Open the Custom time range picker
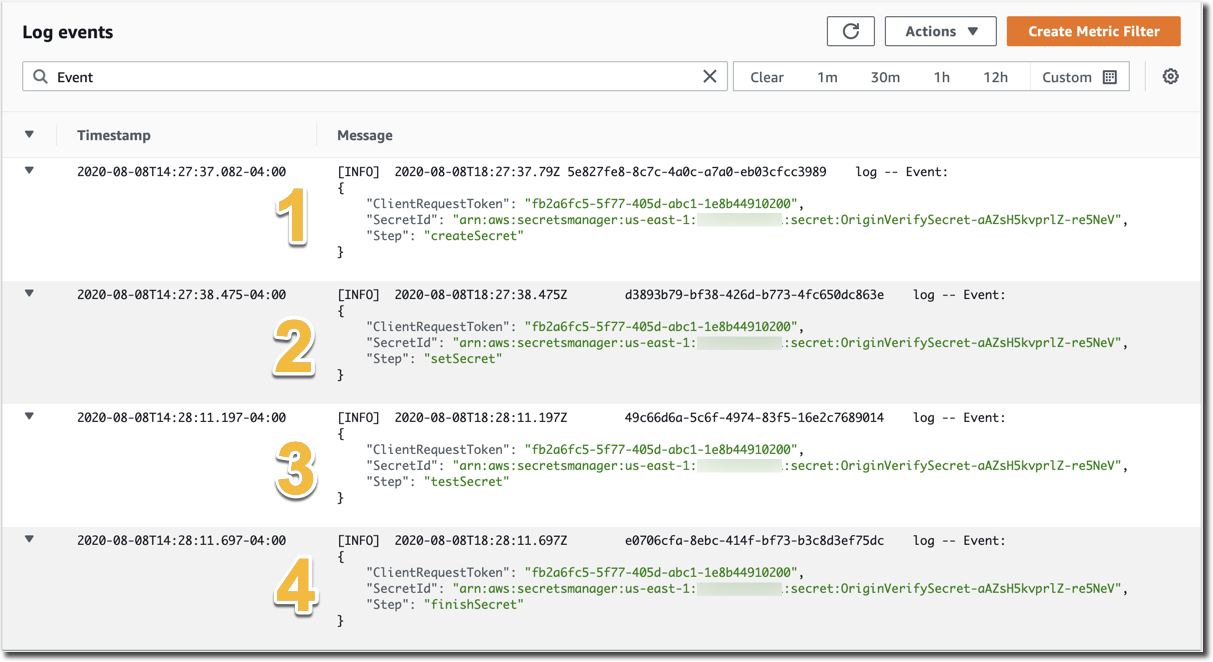This screenshot has width=1213, height=662. pyautogui.click(x=1067, y=76)
